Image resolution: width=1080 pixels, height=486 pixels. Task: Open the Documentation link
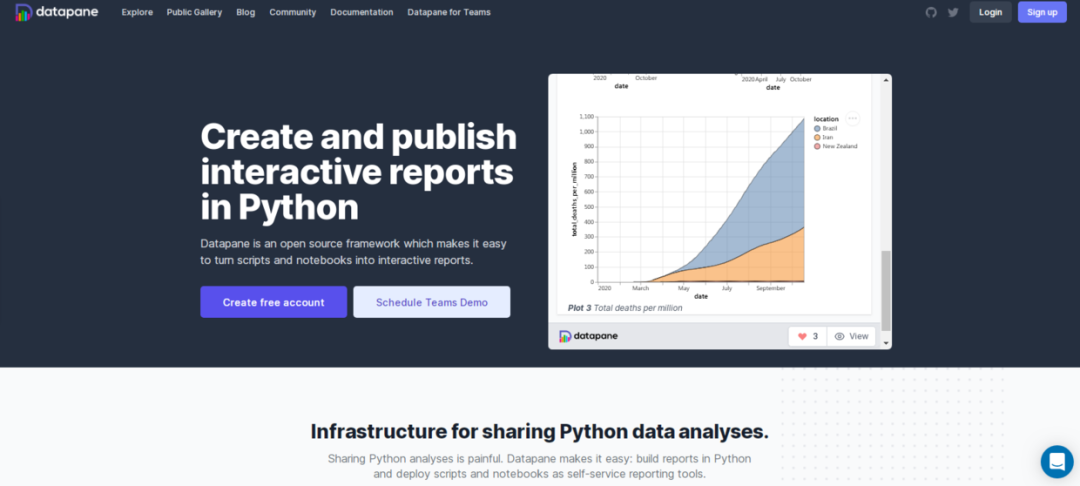[362, 12]
